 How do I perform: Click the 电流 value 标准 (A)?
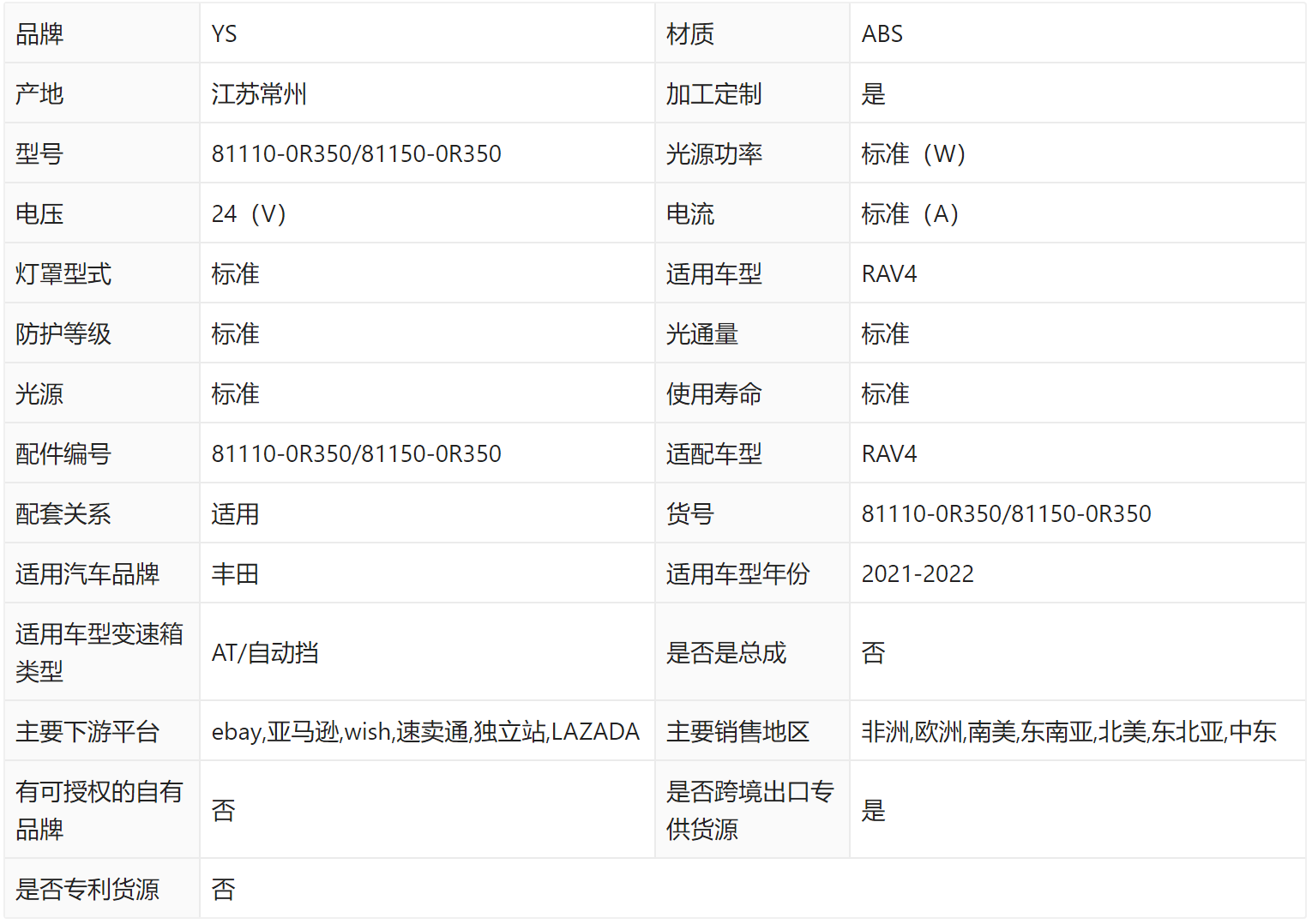910,214
